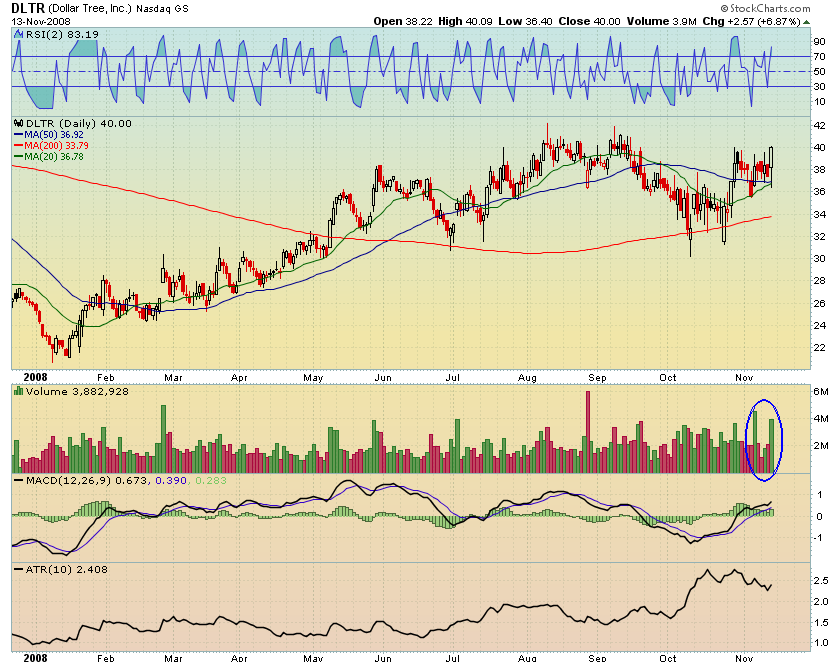Click the tall green volume bar in late February
The image size is (832, 662).
(x=163, y=439)
